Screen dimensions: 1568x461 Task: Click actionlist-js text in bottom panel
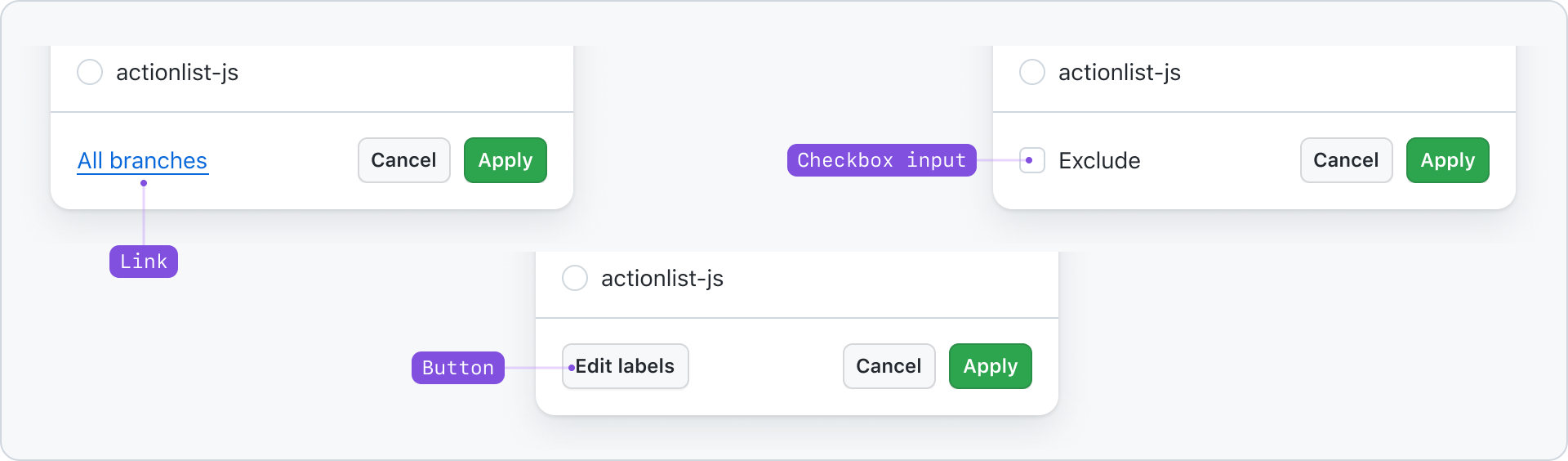662,278
